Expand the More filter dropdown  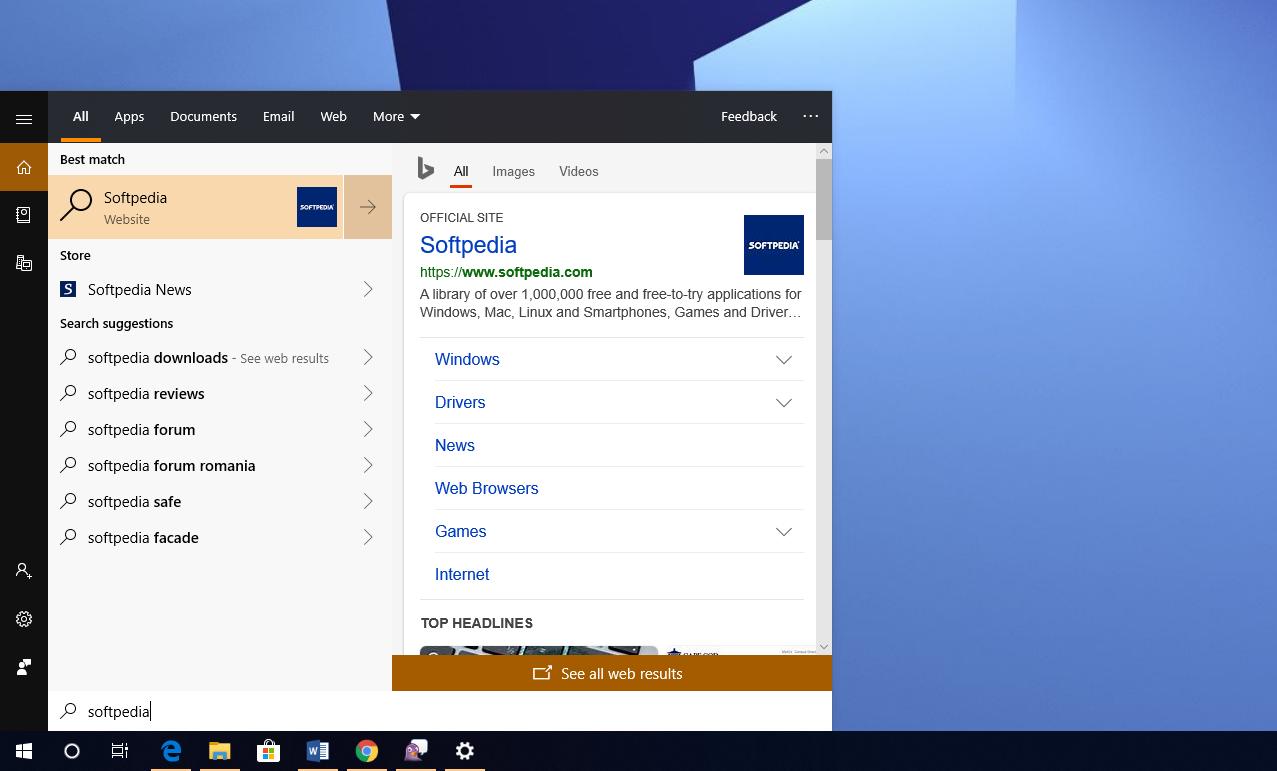(x=396, y=116)
